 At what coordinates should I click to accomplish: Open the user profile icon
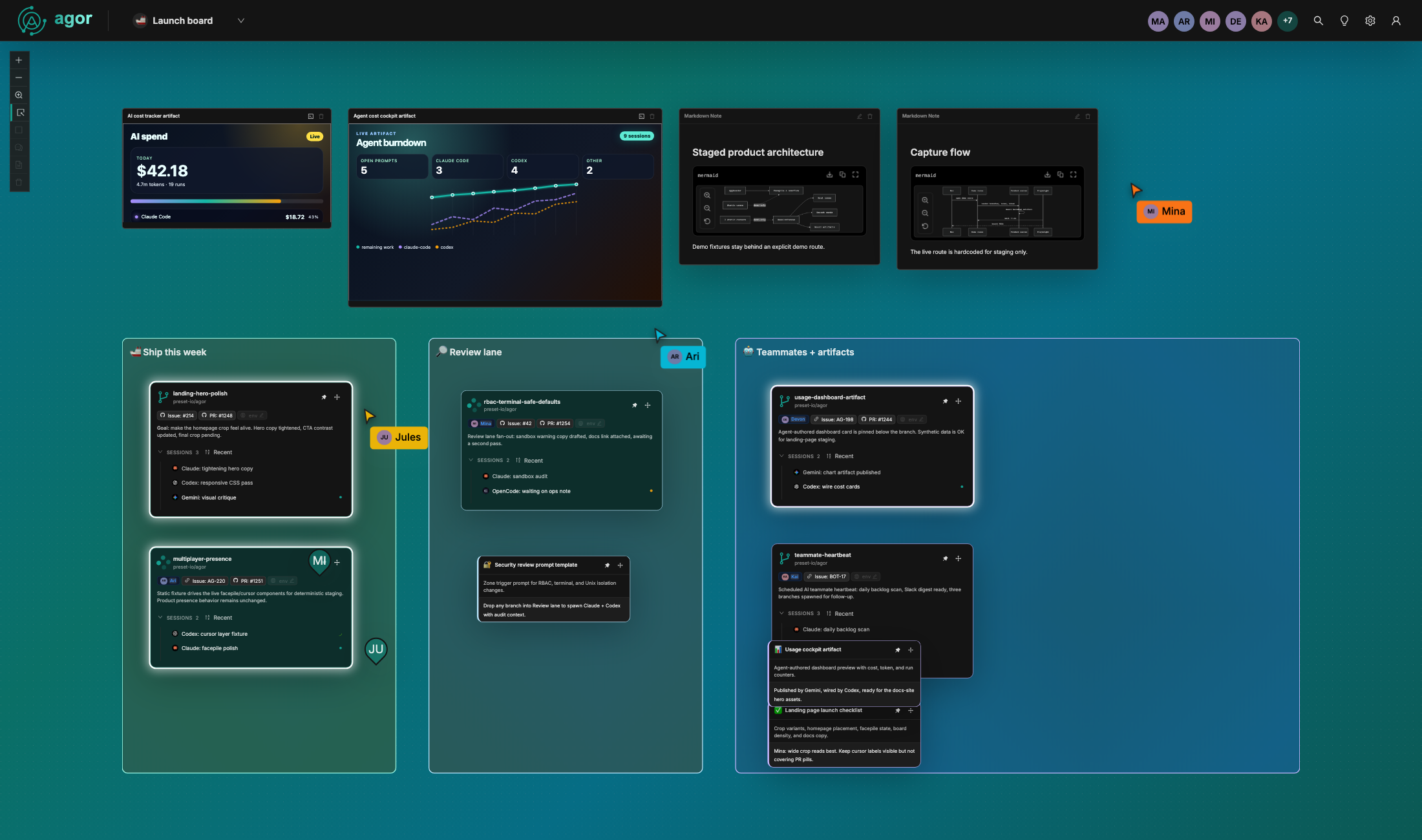click(x=1395, y=21)
